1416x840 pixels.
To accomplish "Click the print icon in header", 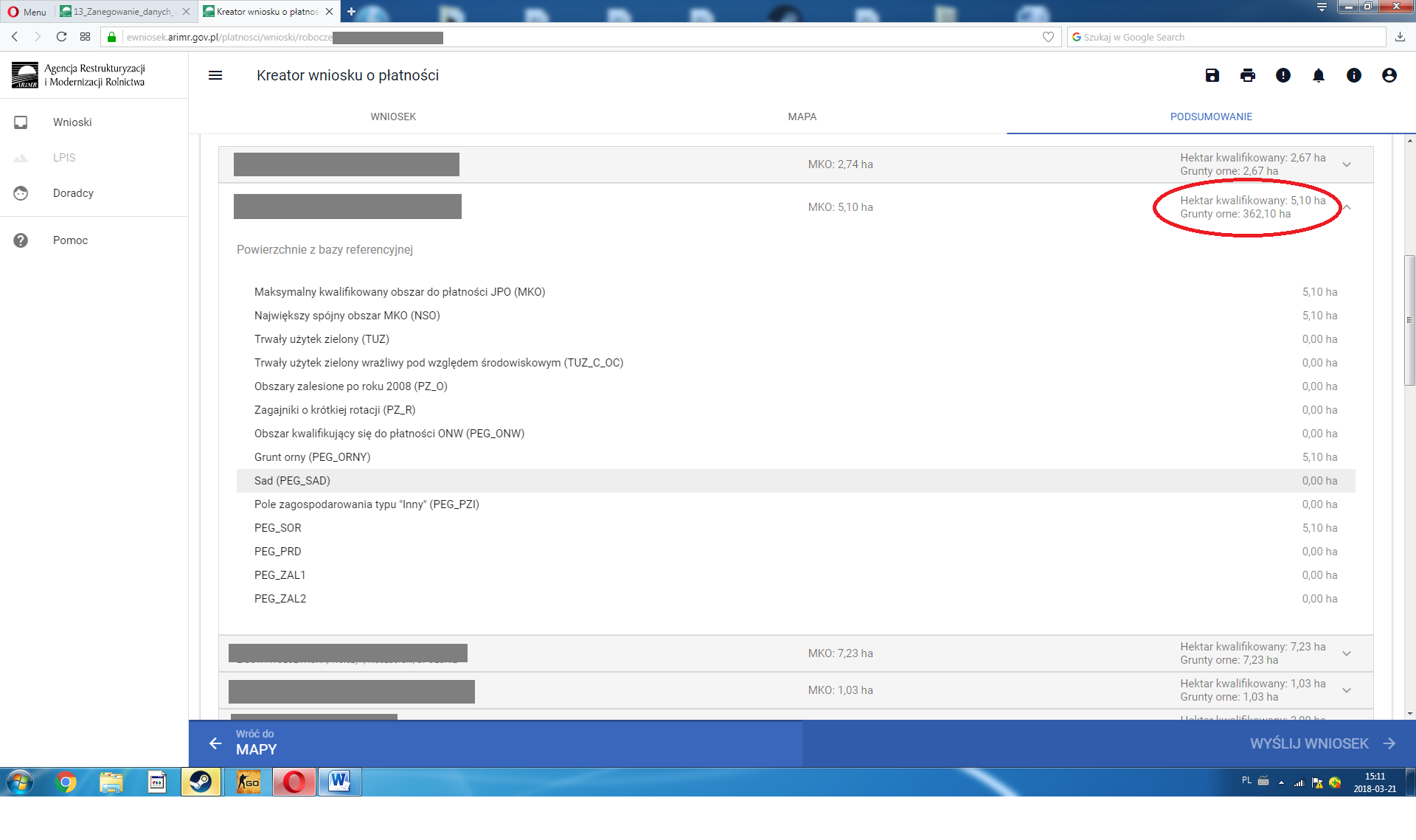I will pyautogui.click(x=1247, y=75).
